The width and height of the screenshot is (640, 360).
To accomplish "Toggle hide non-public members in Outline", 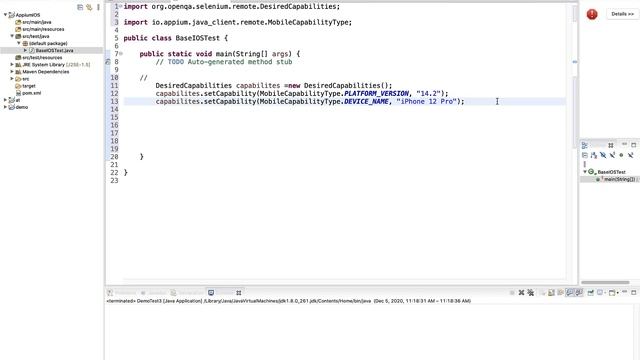I will coord(621,155).
